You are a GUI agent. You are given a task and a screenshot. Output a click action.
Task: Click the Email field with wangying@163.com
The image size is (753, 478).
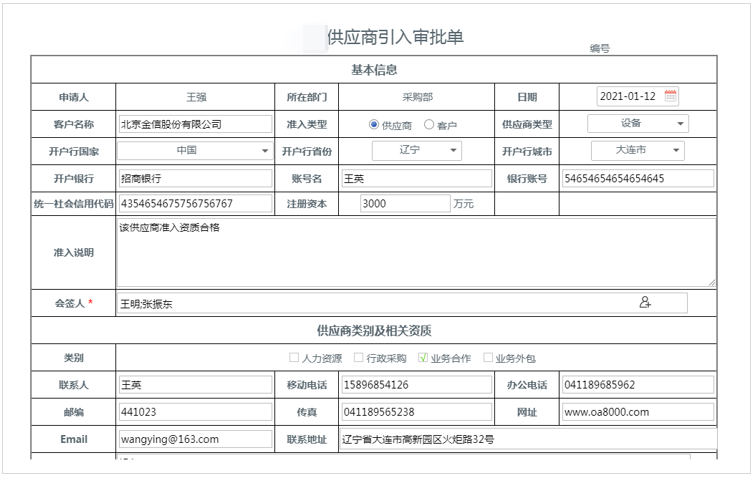tap(194, 438)
